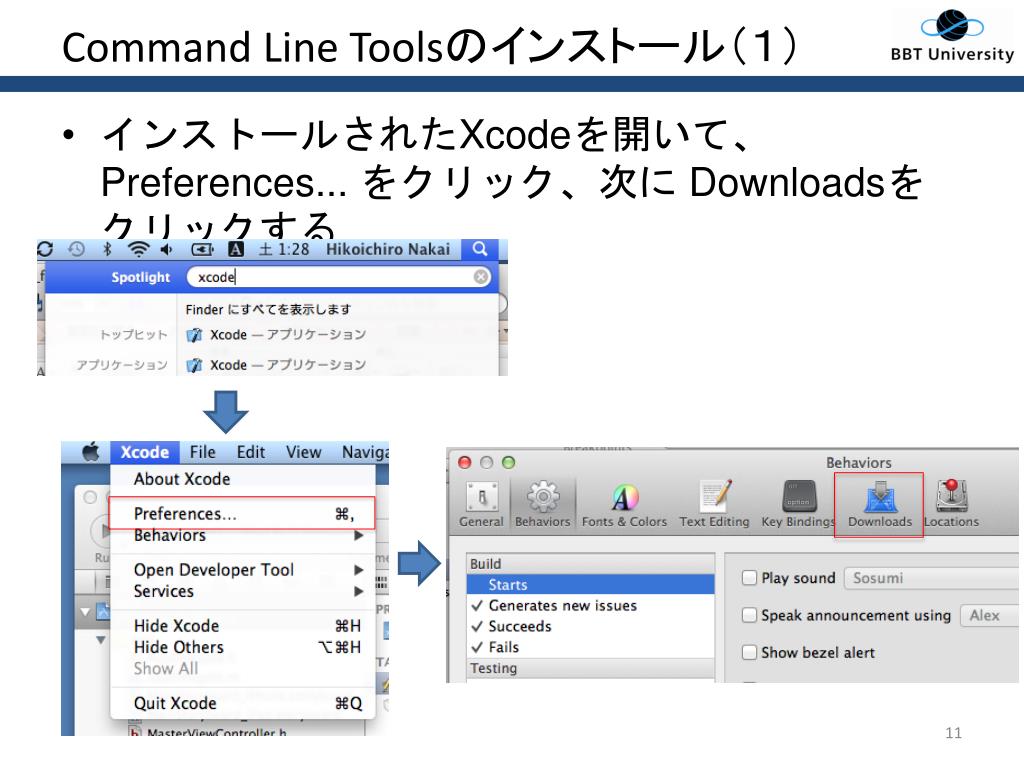Enable the Play sound checkbox
The image size is (1024, 768).
(750, 577)
